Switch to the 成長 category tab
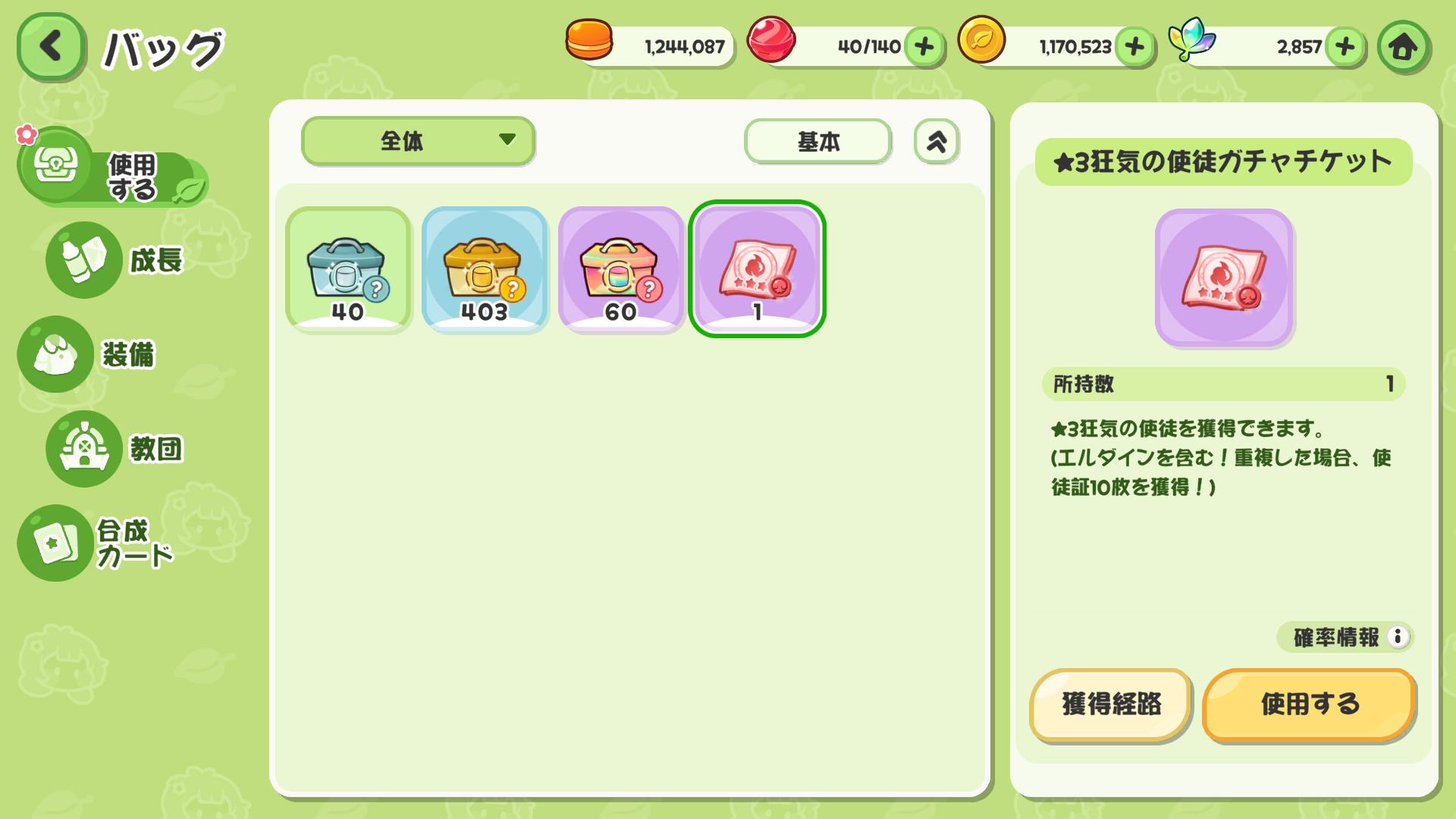 (x=115, y=260)
